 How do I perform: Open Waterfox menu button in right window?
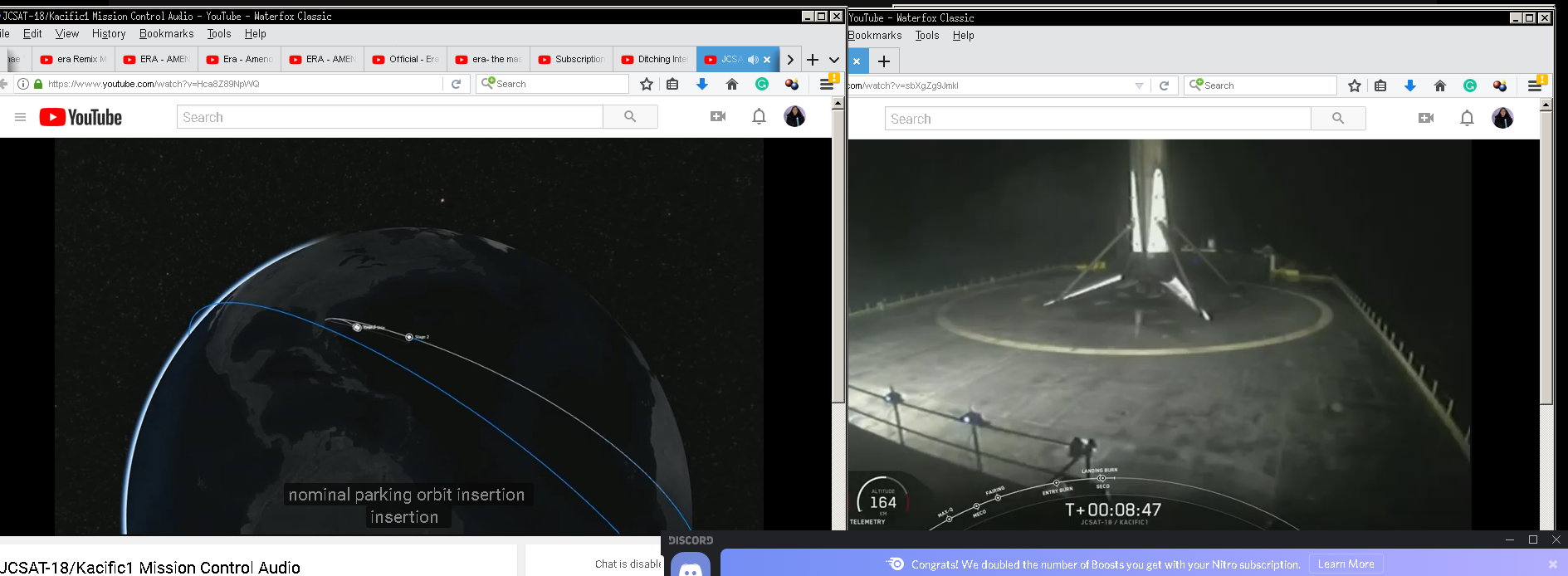pyautogui.click(x=1535, y=85)
